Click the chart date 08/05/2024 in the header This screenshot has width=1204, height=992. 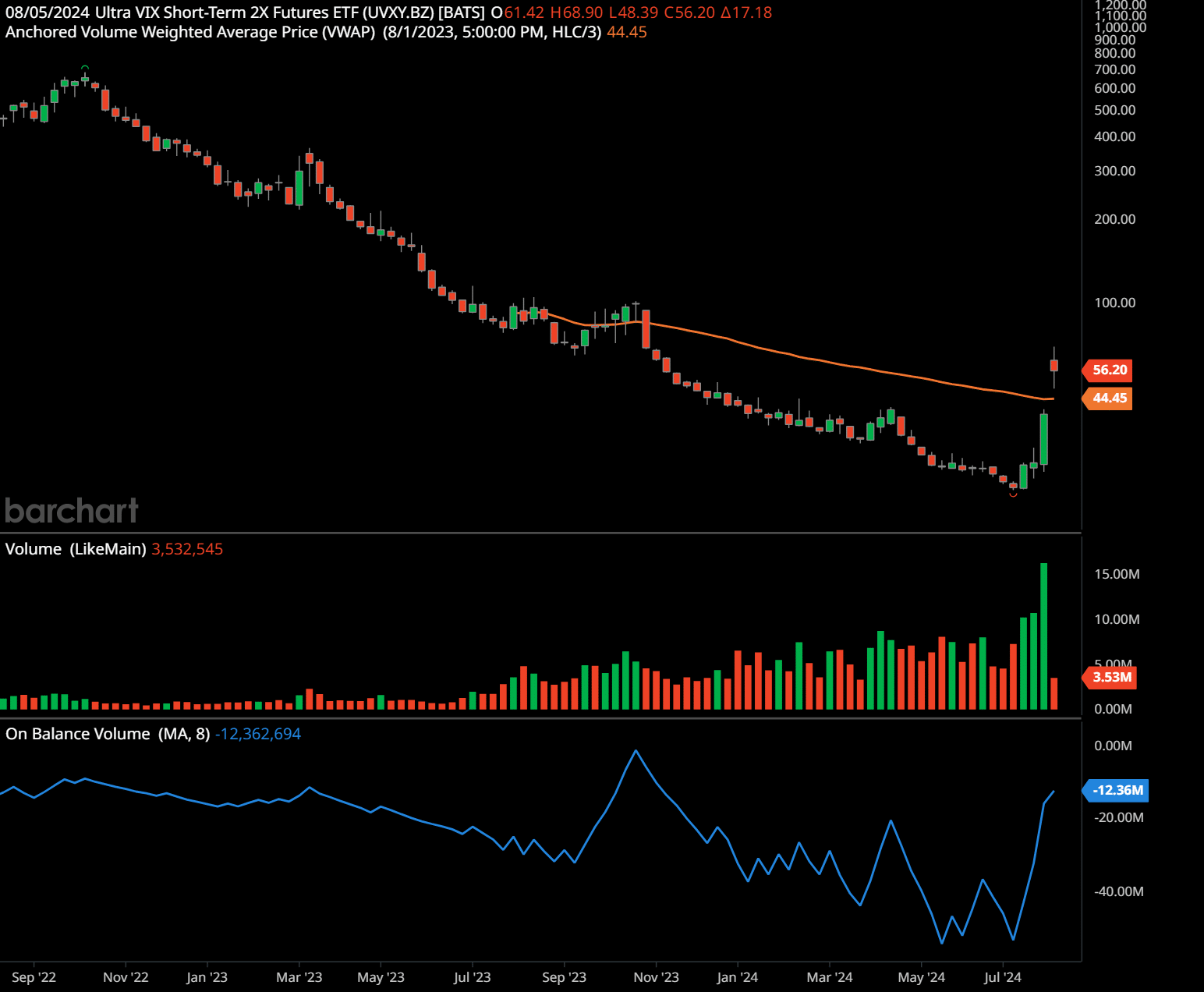pos(48,12)
